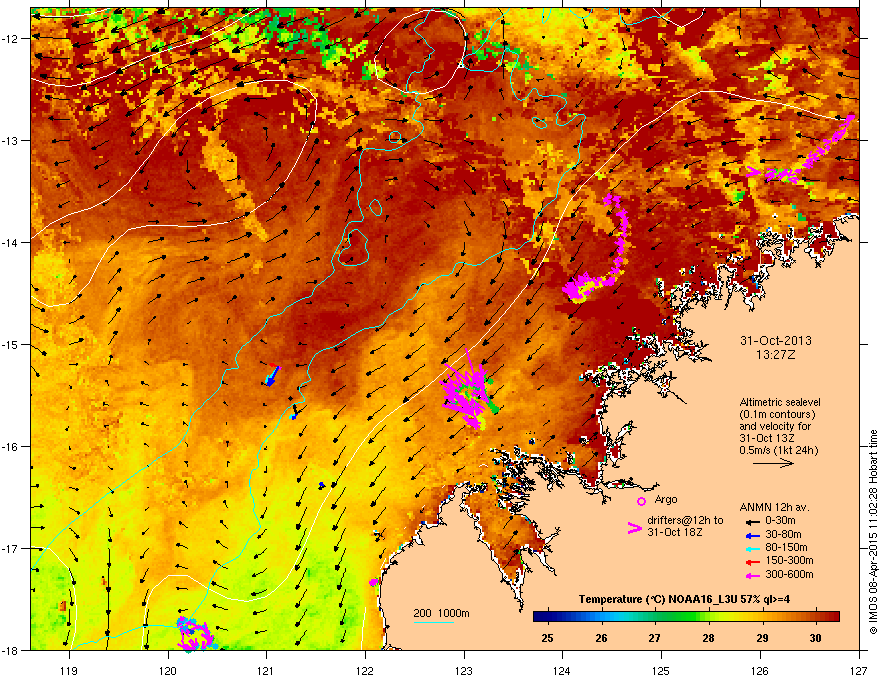
Task: Click the colorbar tick label '27'
Action: pos(654,638)
